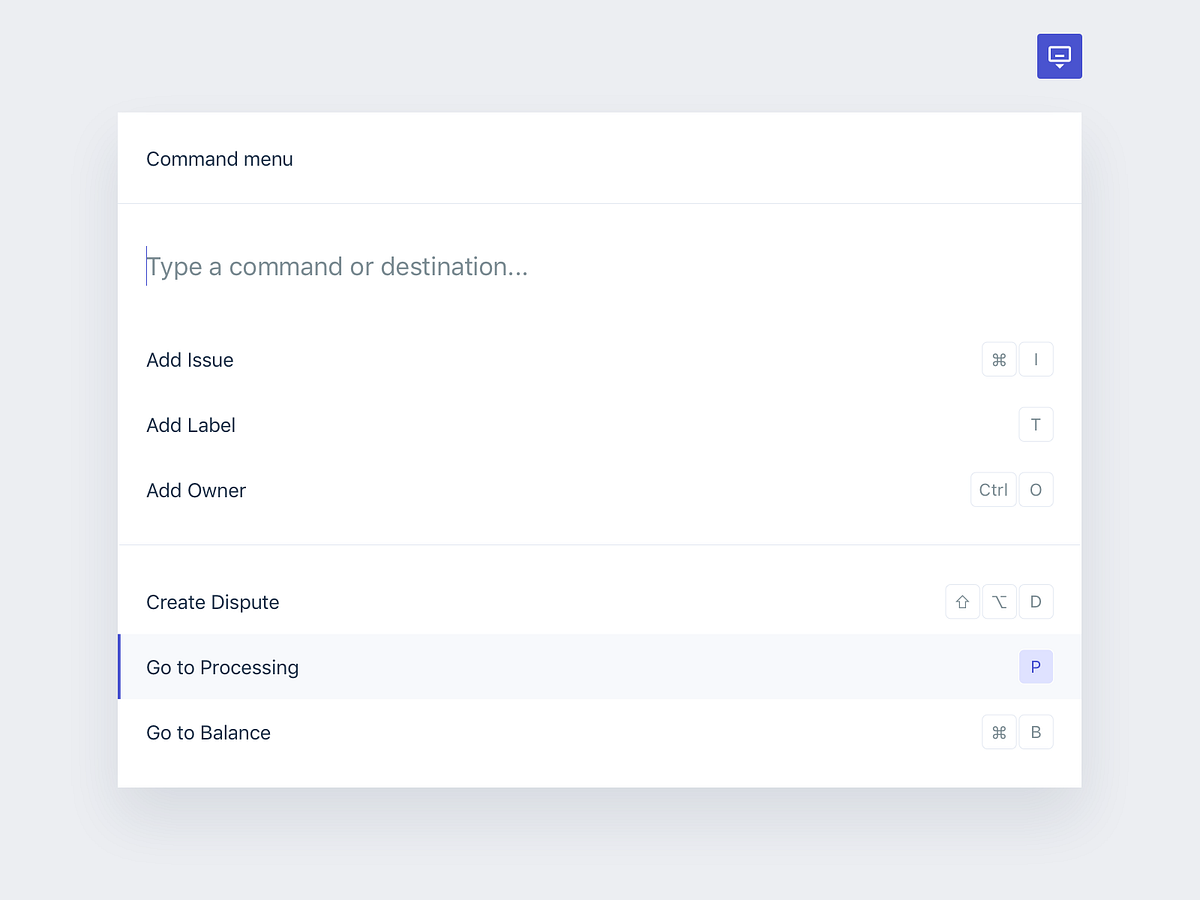This screenshot has height=900, width=1200.
Task: Open Go to Balance
Action: click(x=600, y=732)
